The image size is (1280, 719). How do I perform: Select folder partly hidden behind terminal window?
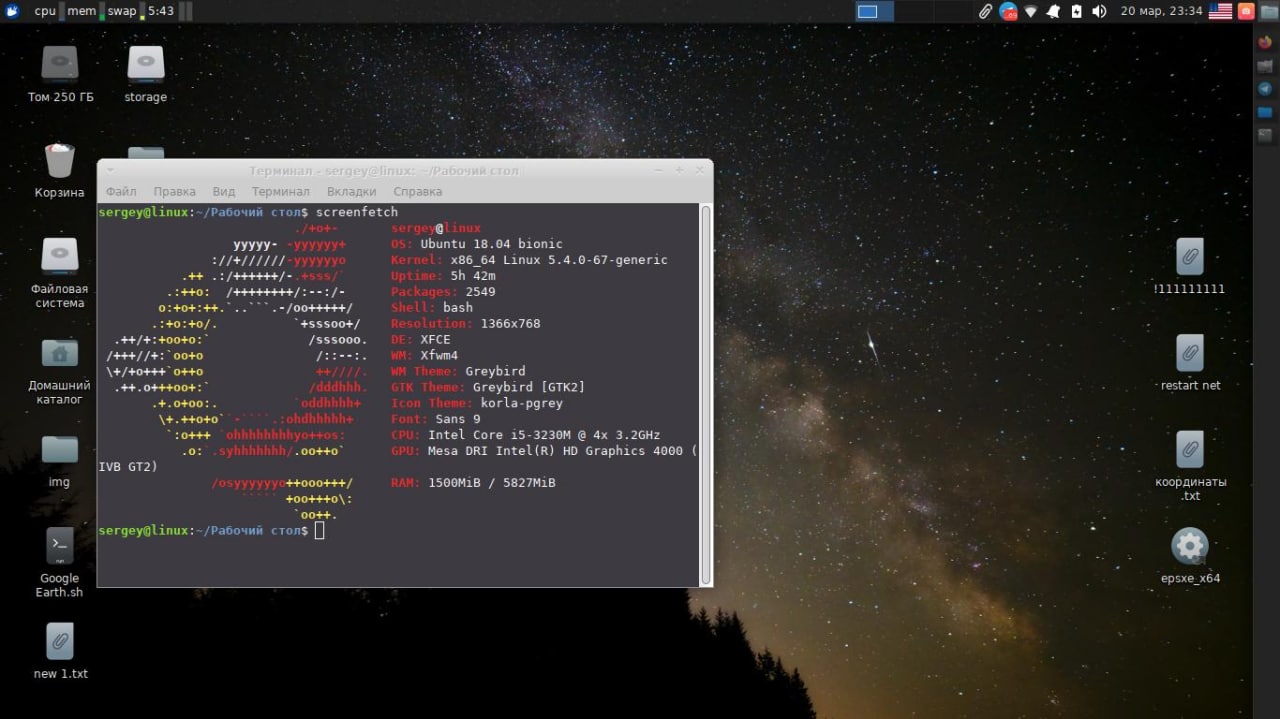pyautogui.click(x=146, y=152)
